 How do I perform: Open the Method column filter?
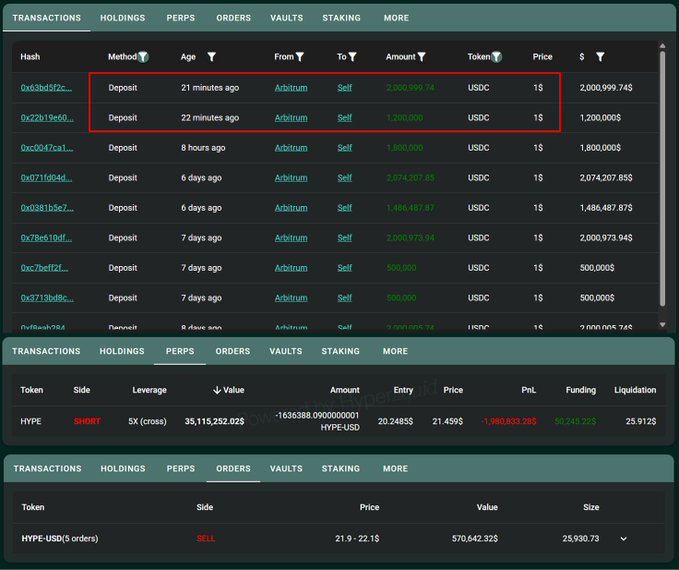(x=143, y=57)
